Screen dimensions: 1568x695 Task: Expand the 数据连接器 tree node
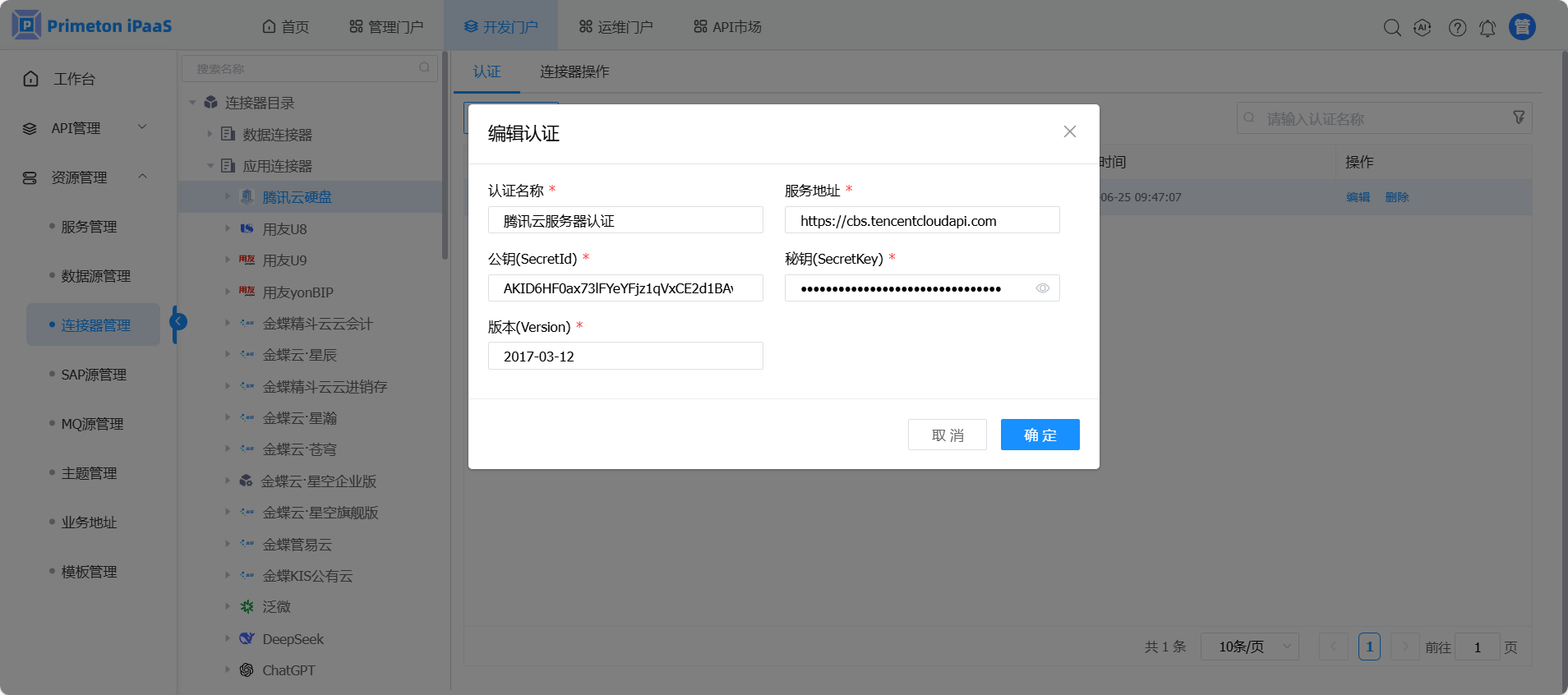210,134
